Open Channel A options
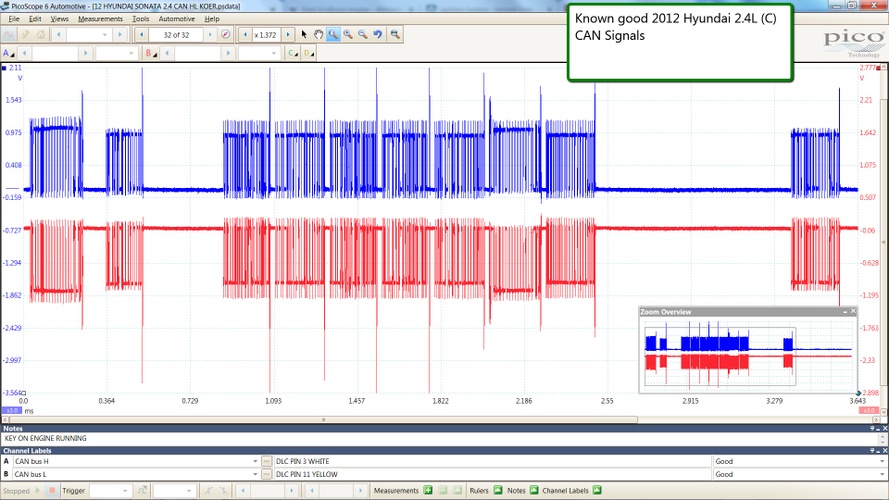 coord(9,53)
